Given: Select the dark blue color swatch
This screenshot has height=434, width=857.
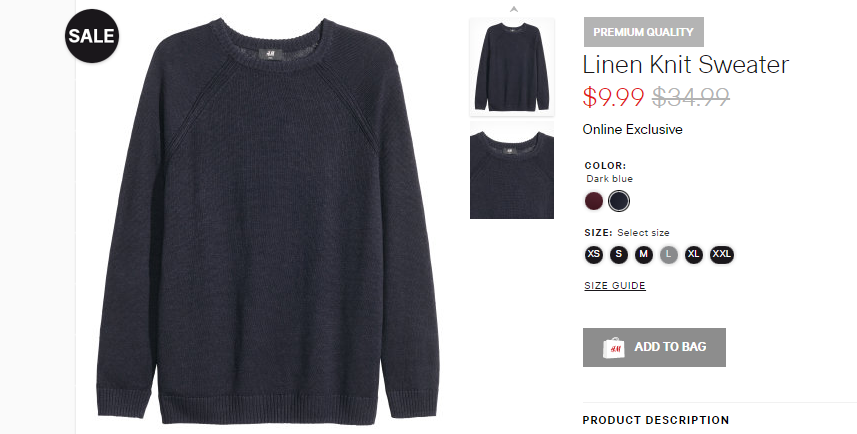Looking at the screenshot, I should (619, 201).
